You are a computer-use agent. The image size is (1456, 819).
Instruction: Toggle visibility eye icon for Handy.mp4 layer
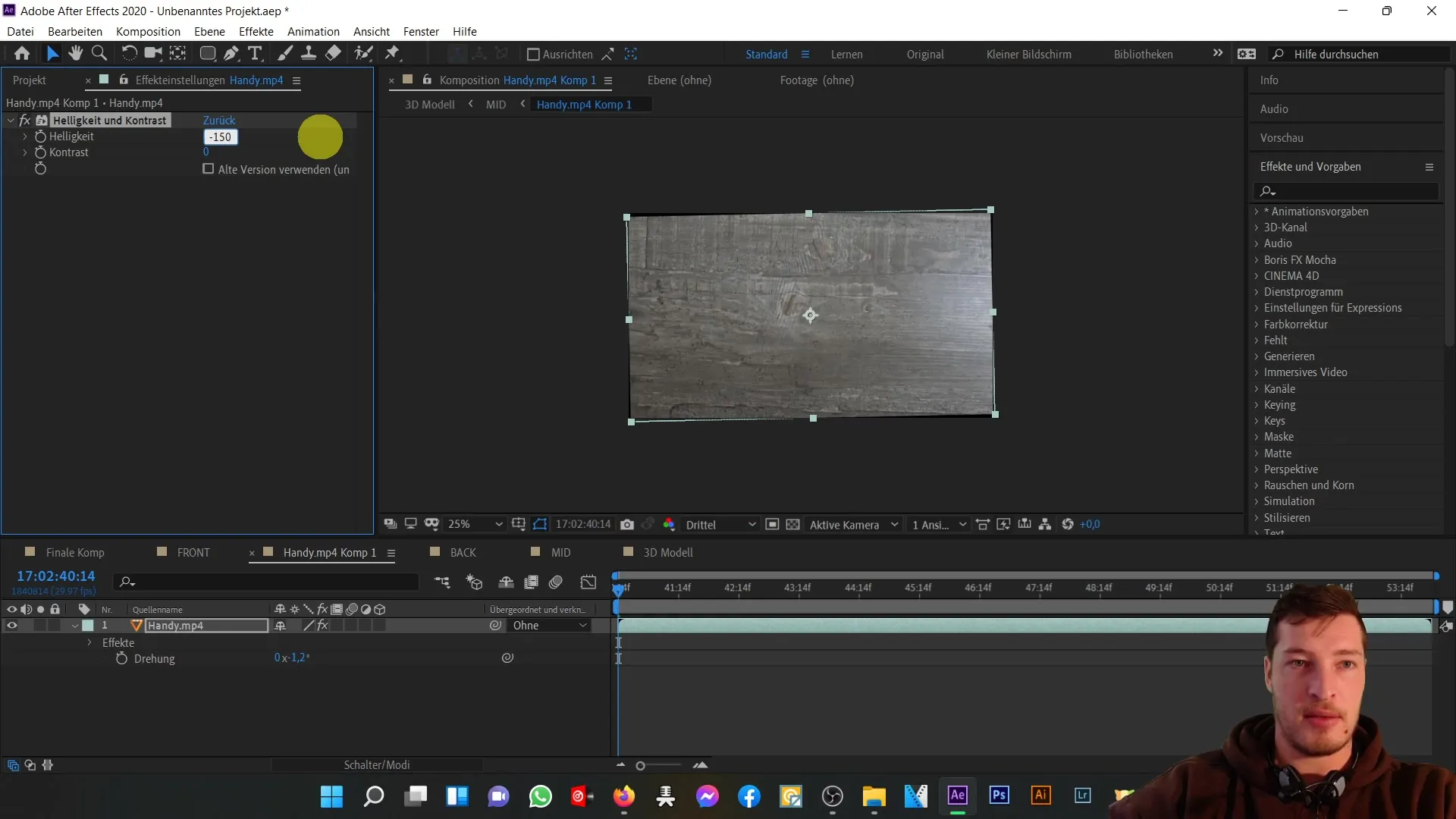tap(11, 625)
